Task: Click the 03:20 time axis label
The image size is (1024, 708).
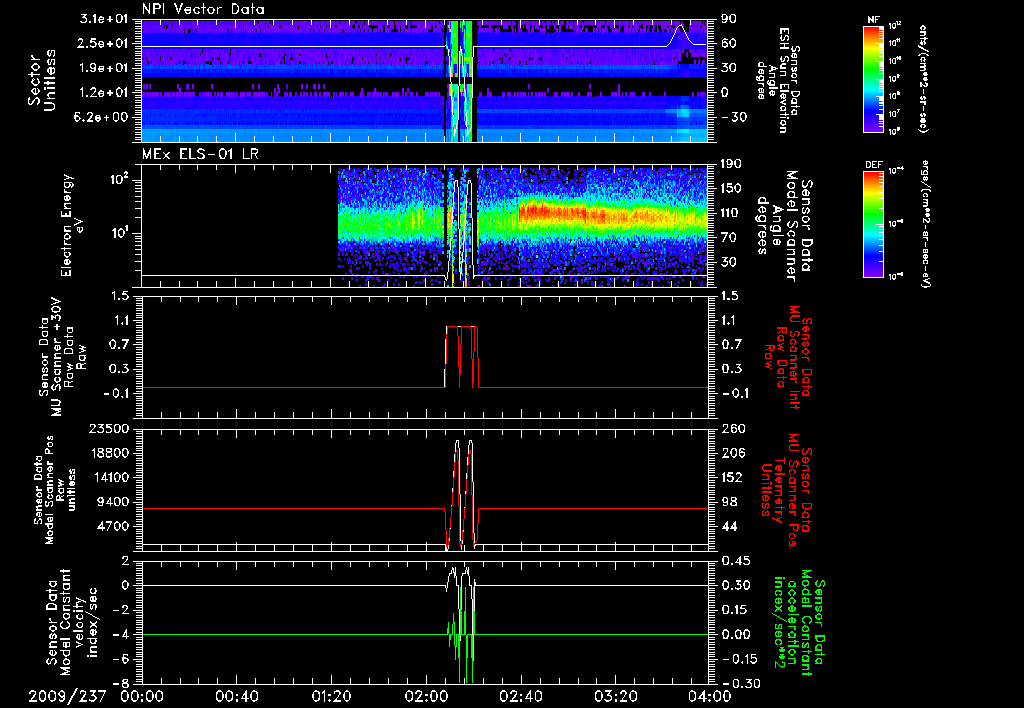Action: pos(615,696)
